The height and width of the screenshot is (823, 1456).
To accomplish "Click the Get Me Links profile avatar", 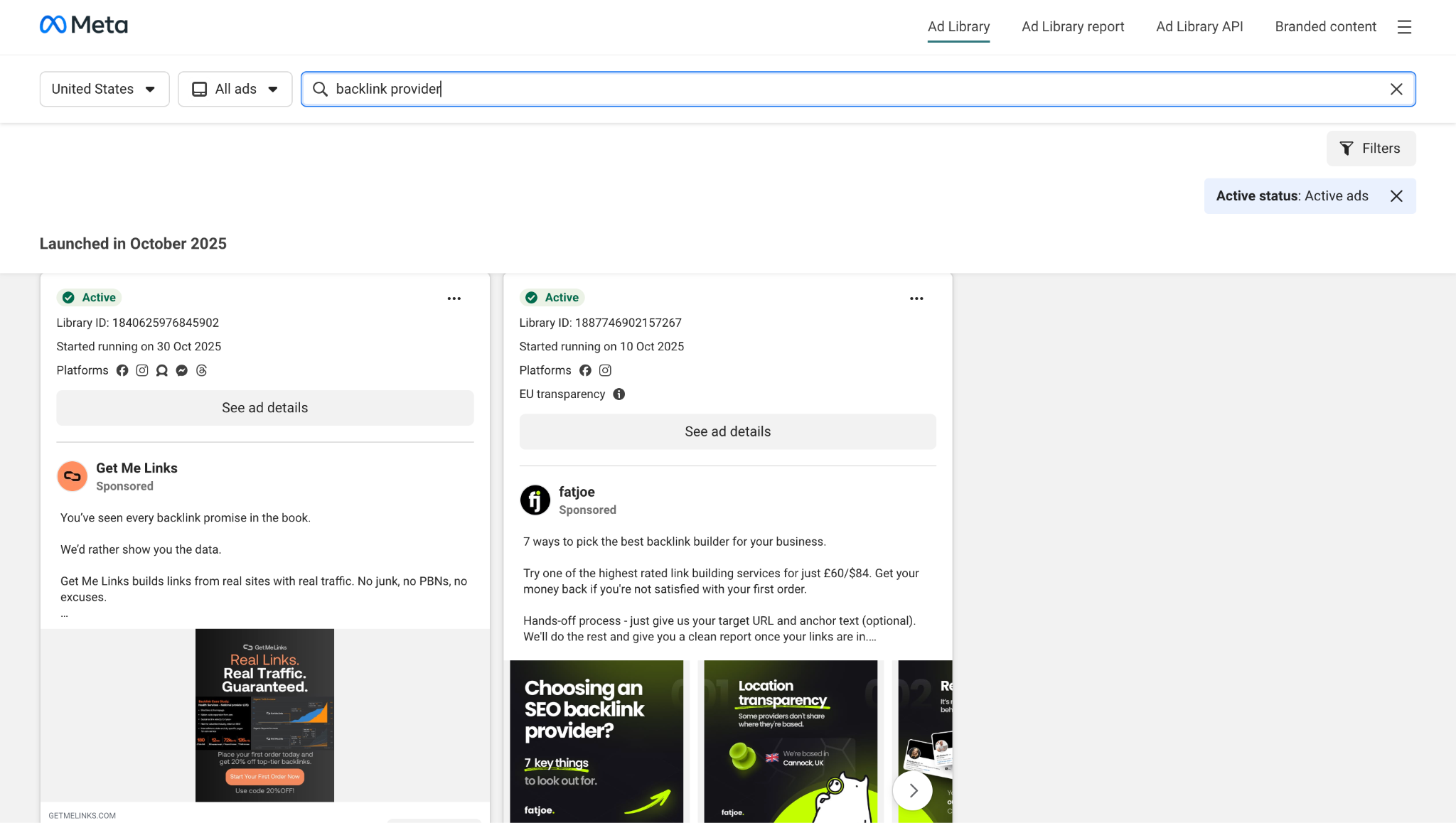I will (x=73, y=476).
